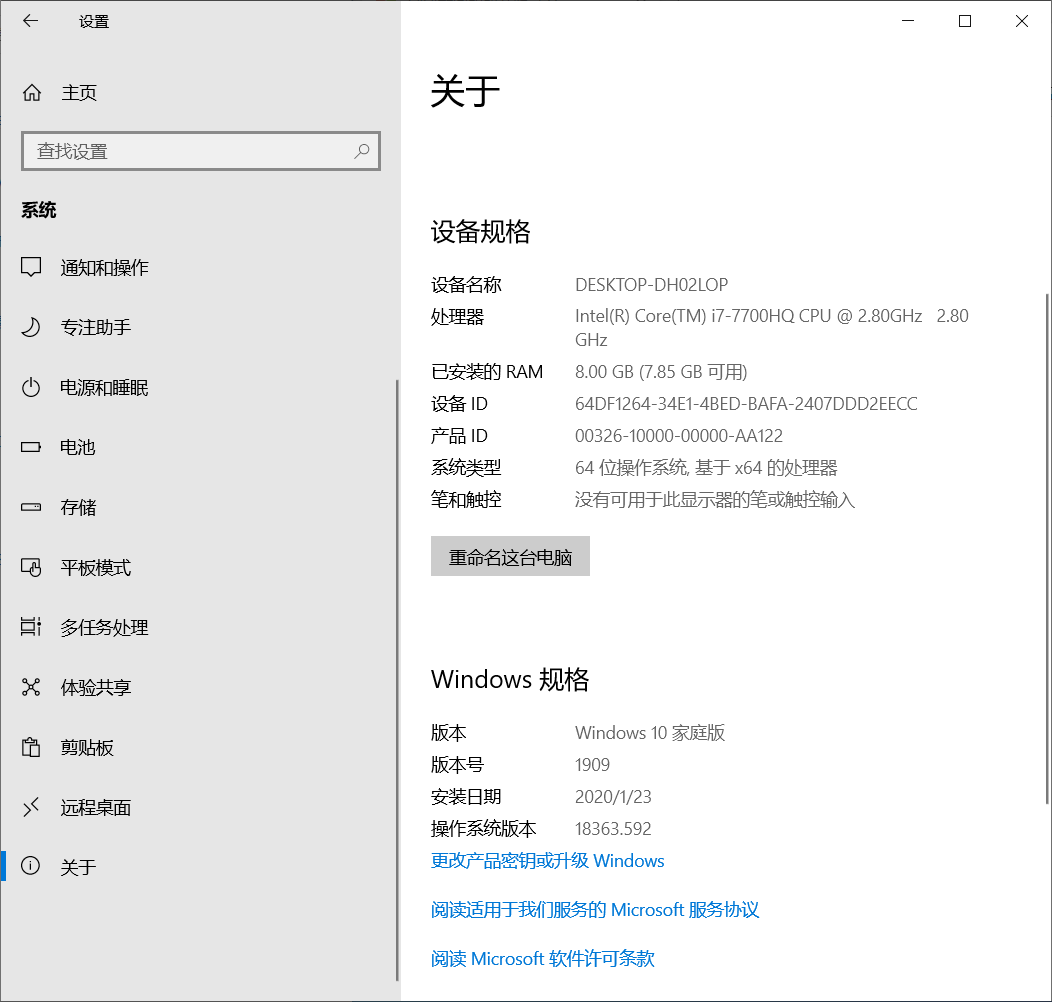
Task: Click the back arrow in Settings
Action: pos(30,21)
